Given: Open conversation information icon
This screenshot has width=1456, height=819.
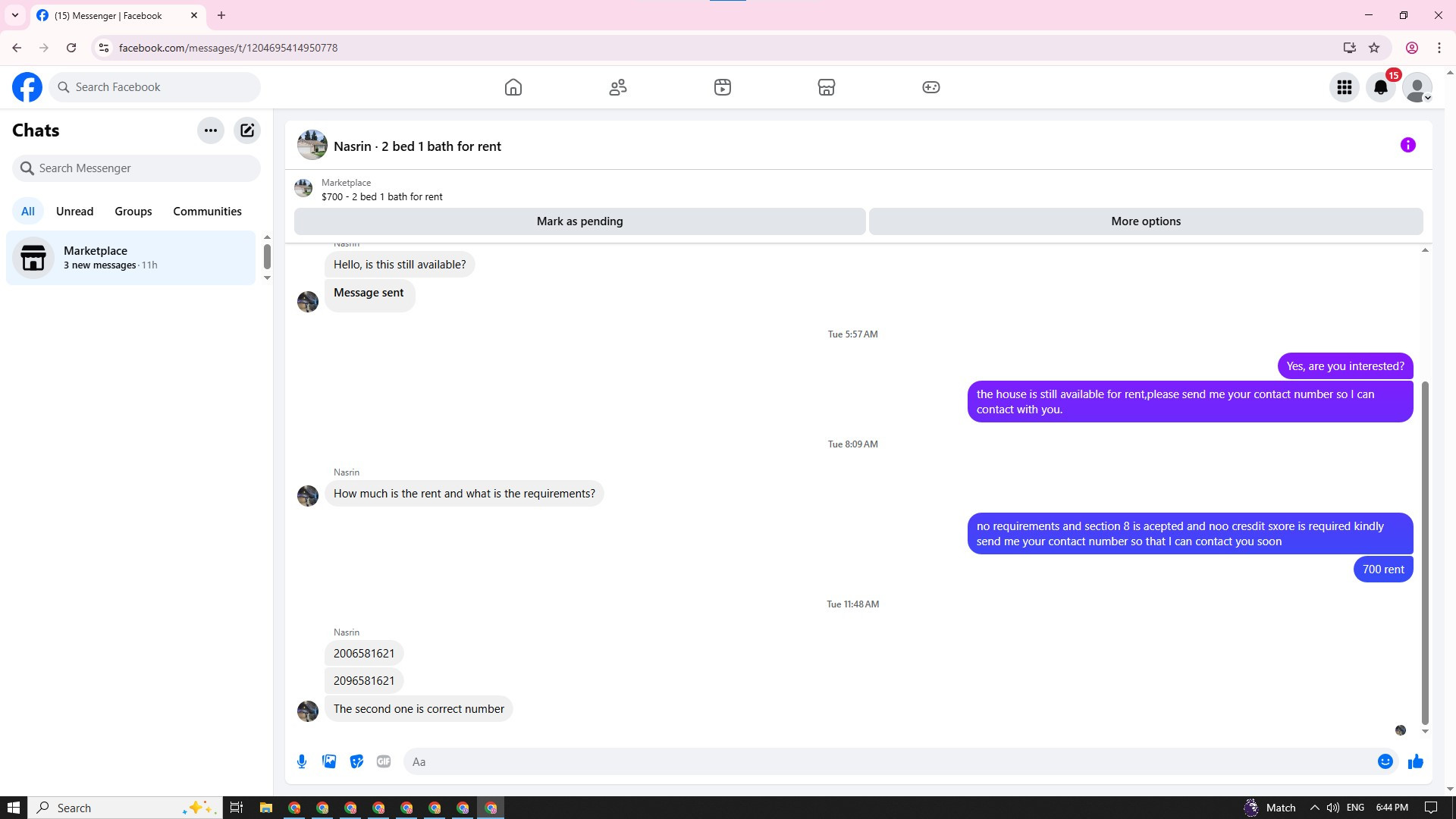Looking at the screenshot, I should pyautogui.click(x=1407, y=145).
